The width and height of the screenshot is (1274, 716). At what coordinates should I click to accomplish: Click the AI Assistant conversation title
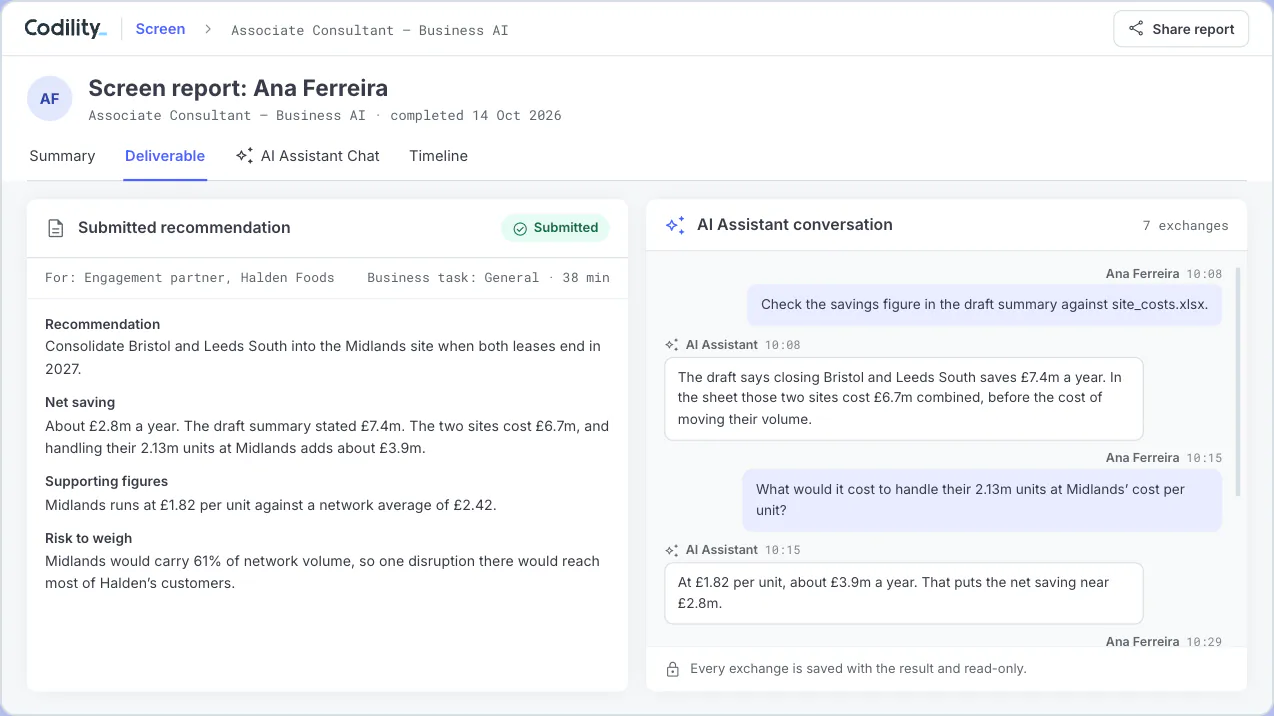click(x=795, y=225)
